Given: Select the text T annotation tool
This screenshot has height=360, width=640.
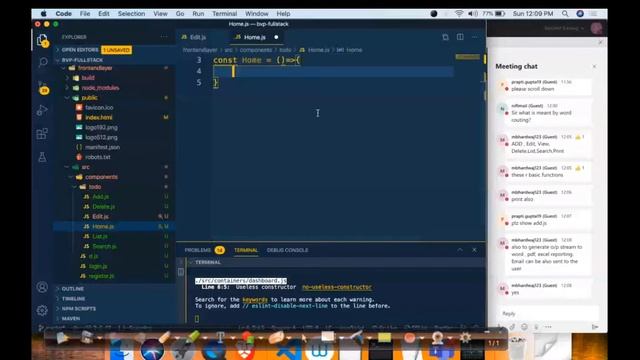Looking at the screenshot, I should 220,338.
